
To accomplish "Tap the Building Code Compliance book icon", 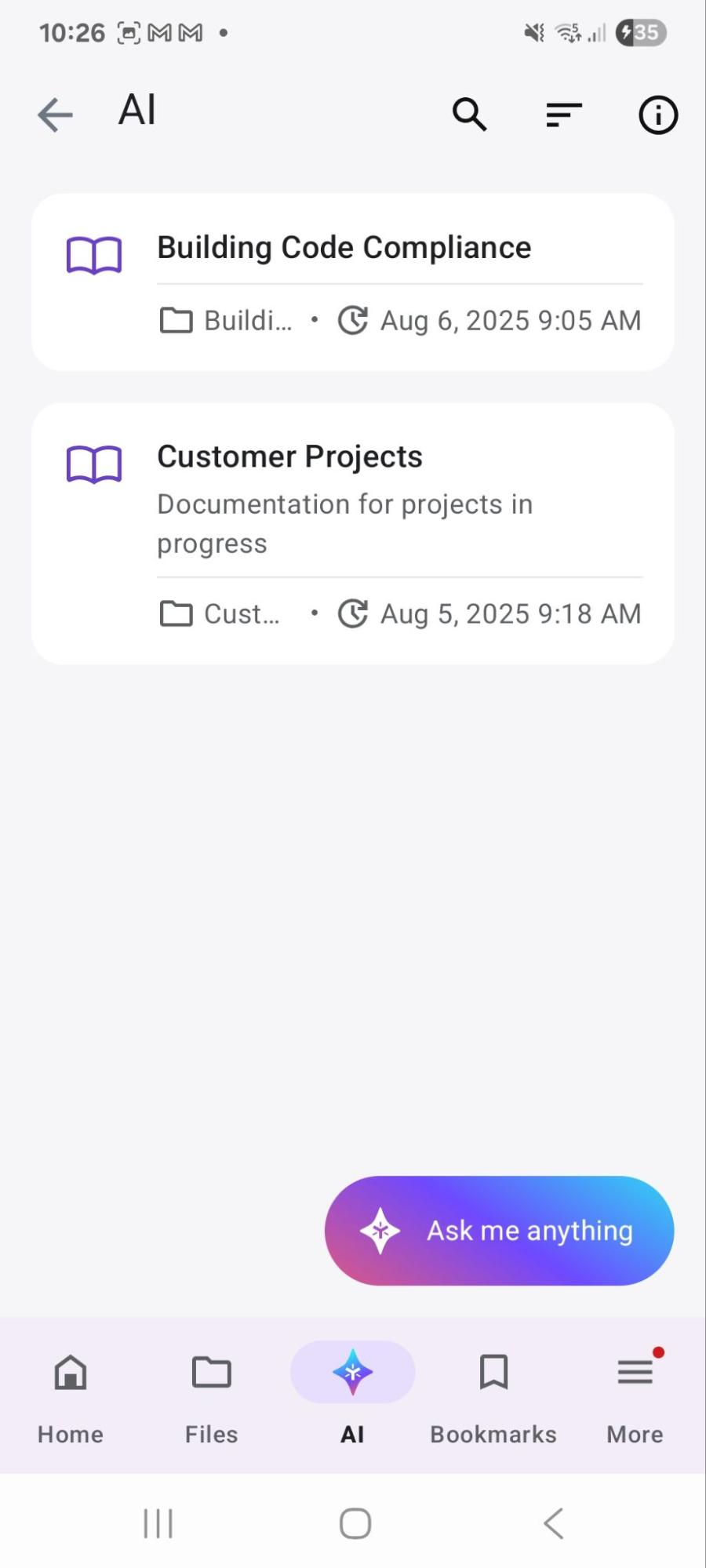I will click(94, 255).
